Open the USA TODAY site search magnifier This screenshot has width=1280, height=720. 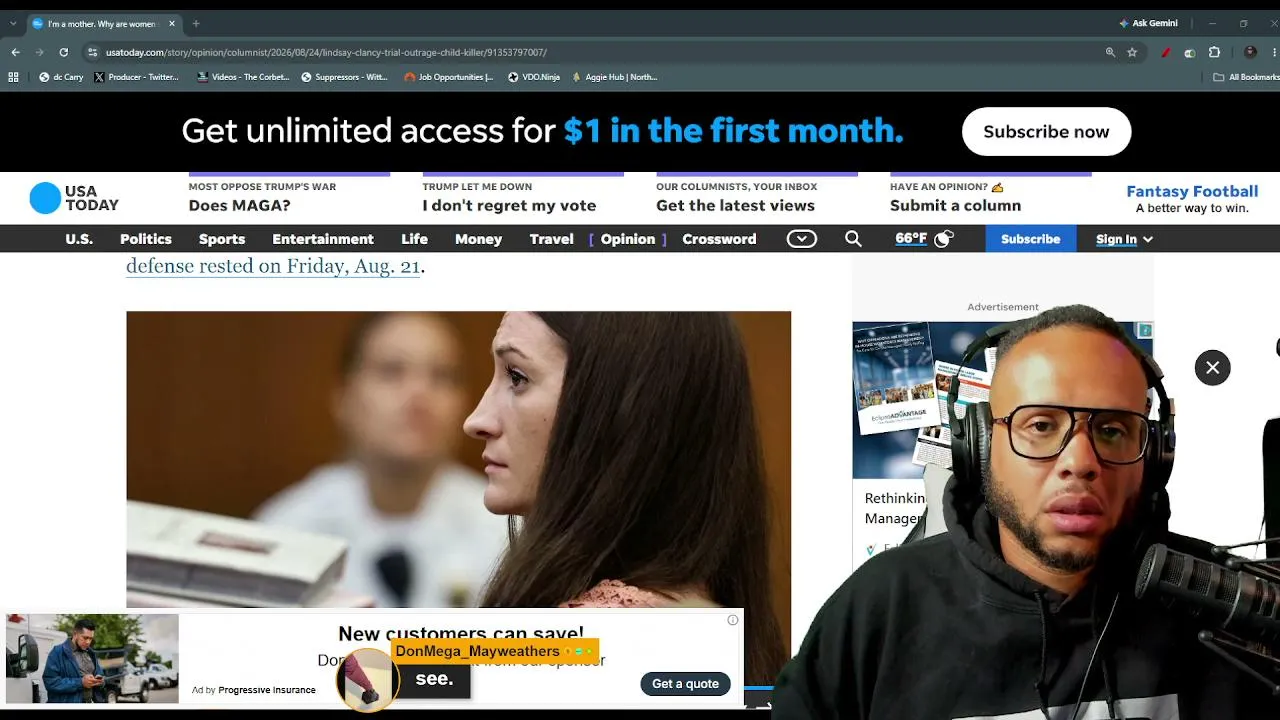[853, 239]
